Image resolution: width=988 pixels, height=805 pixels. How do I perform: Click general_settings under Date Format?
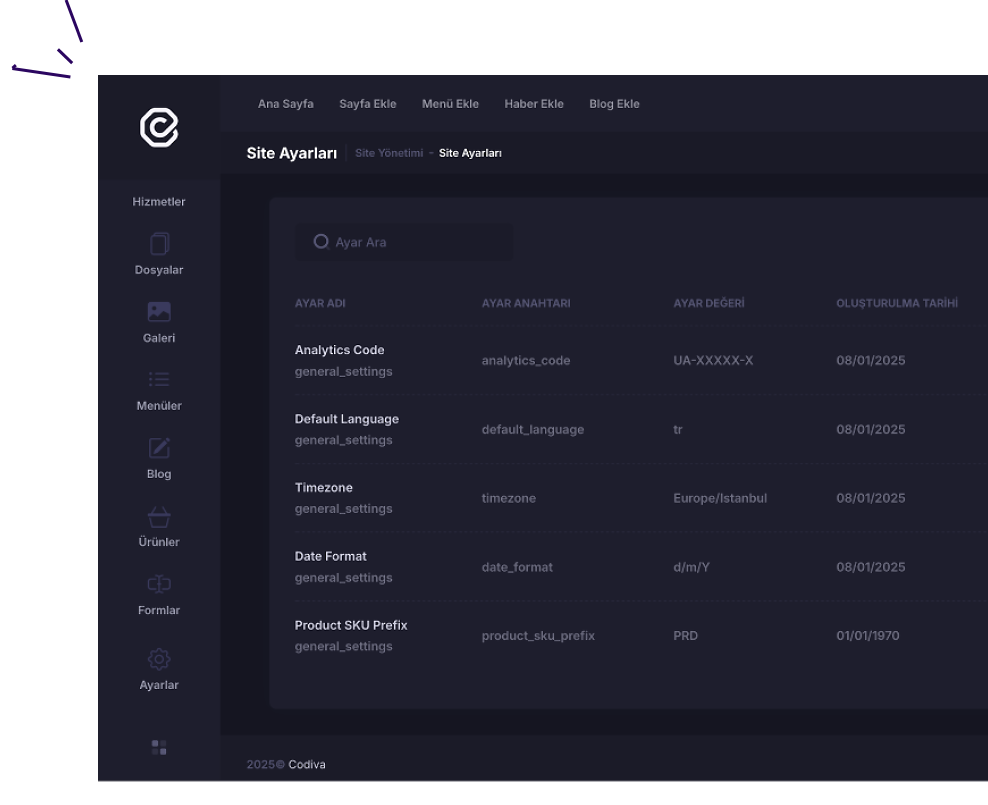(x=343, y=578)
